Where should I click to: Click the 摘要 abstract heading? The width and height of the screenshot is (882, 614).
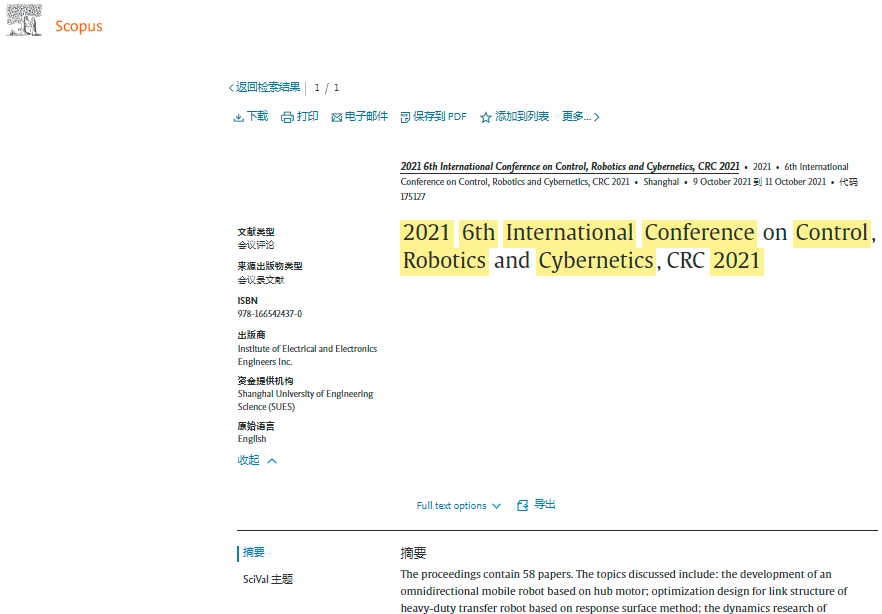(x=413, y=553)
